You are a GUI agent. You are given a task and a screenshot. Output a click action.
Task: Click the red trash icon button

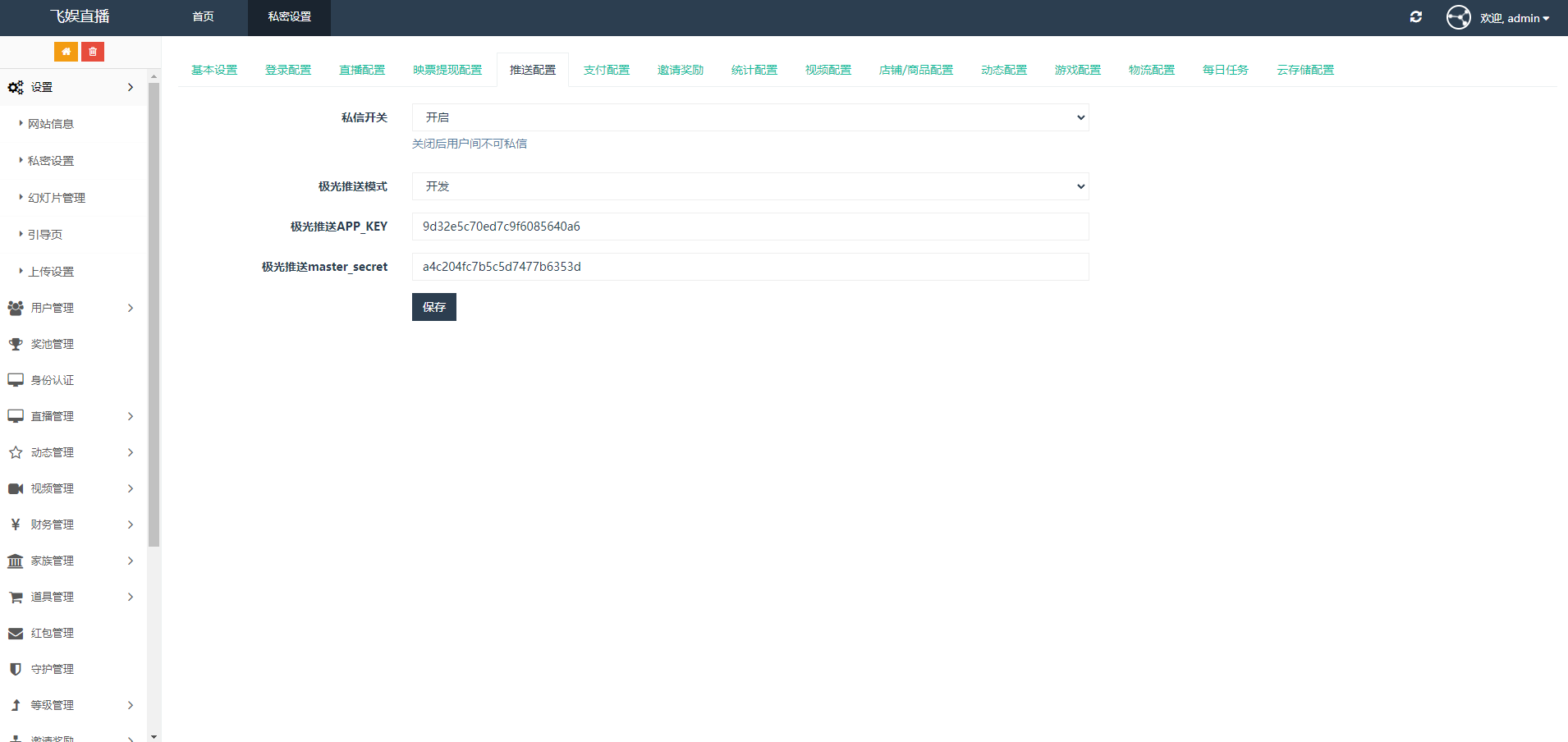[x=93, y=52]
